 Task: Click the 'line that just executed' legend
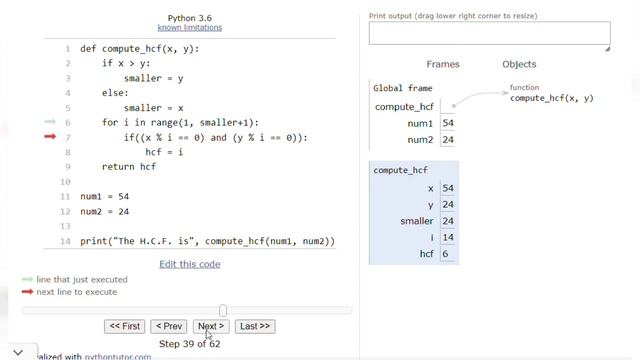[x=82, y=280]
